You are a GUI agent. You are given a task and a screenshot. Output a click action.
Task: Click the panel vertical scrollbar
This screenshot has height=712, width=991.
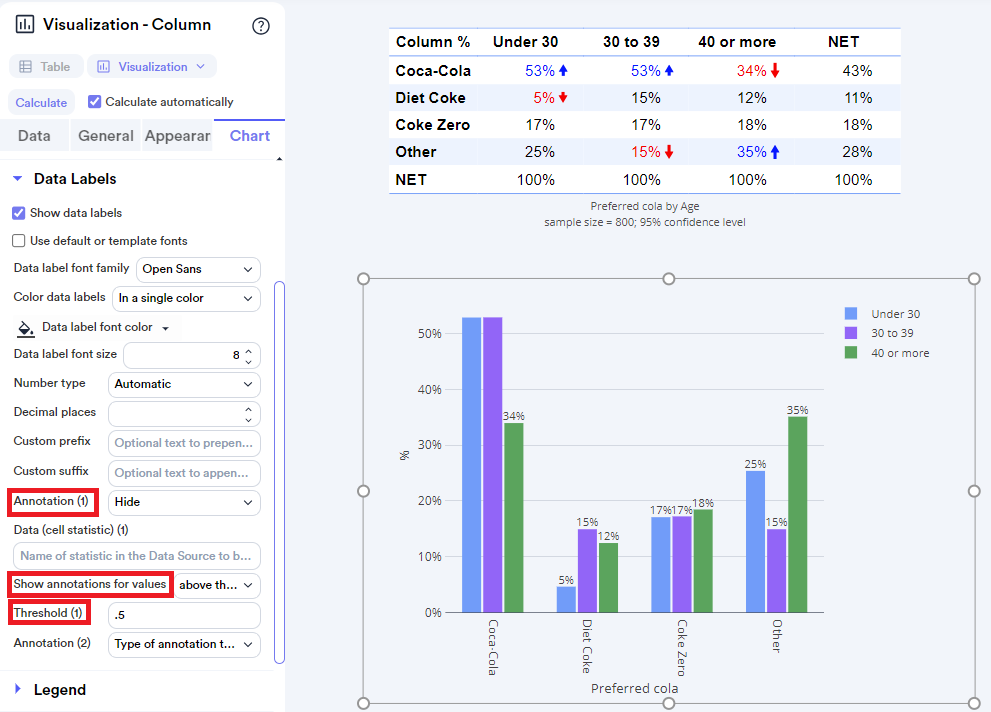(x=279, y=473)
